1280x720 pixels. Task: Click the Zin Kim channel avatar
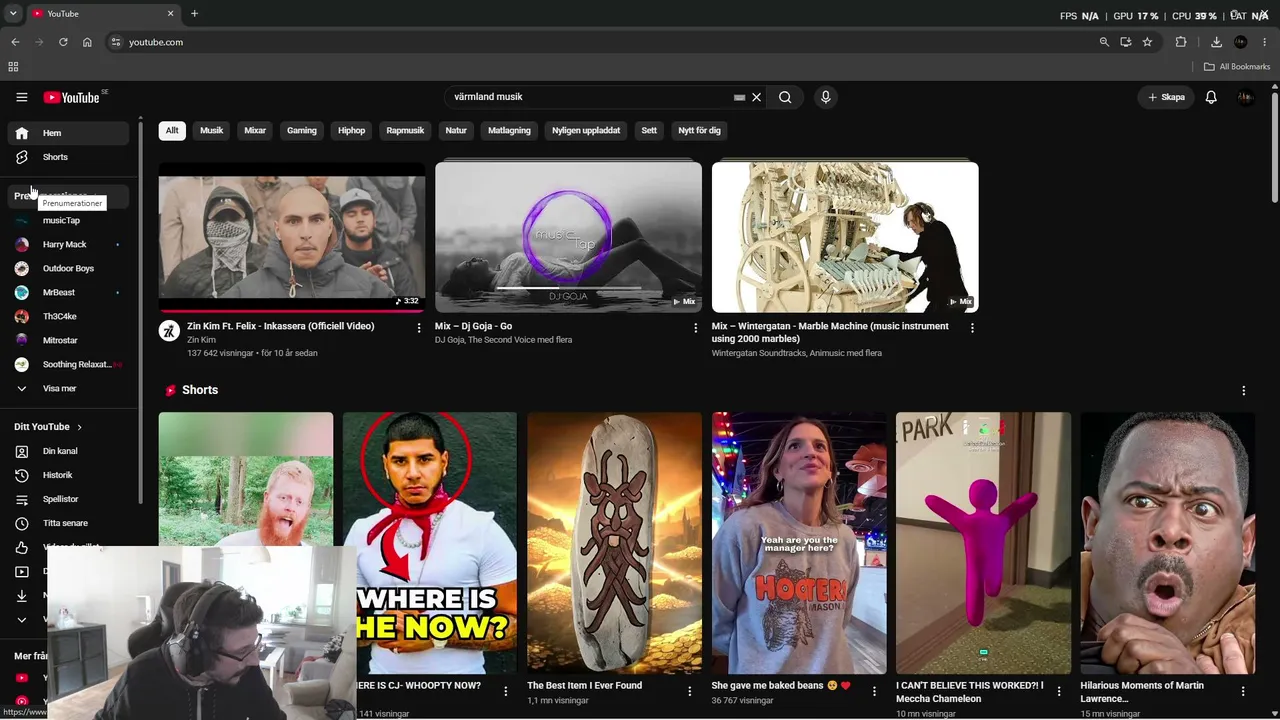[169, 331]
